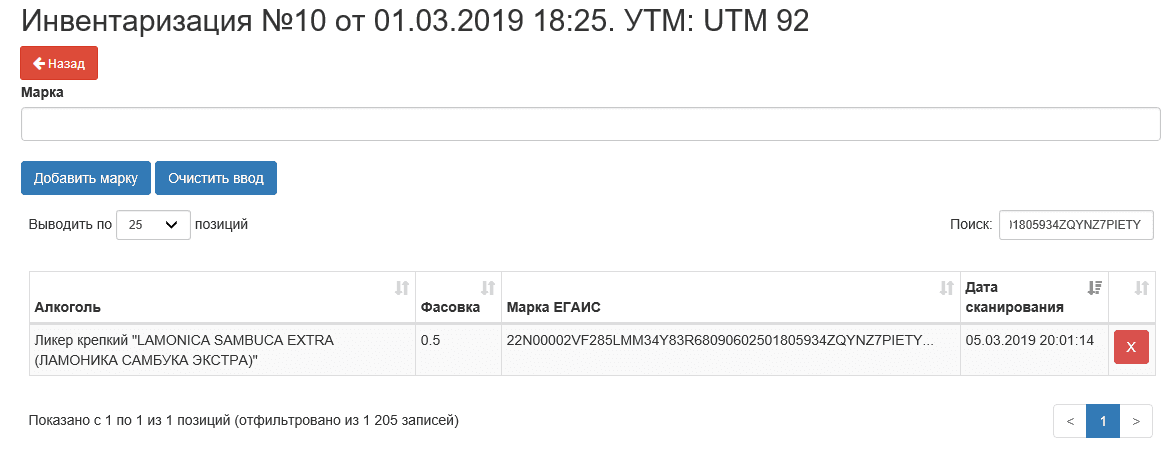The width and height of the screenshot is (1171, 454).
Task: Click the sort icon in the last column
Action: pos(1142,288)
